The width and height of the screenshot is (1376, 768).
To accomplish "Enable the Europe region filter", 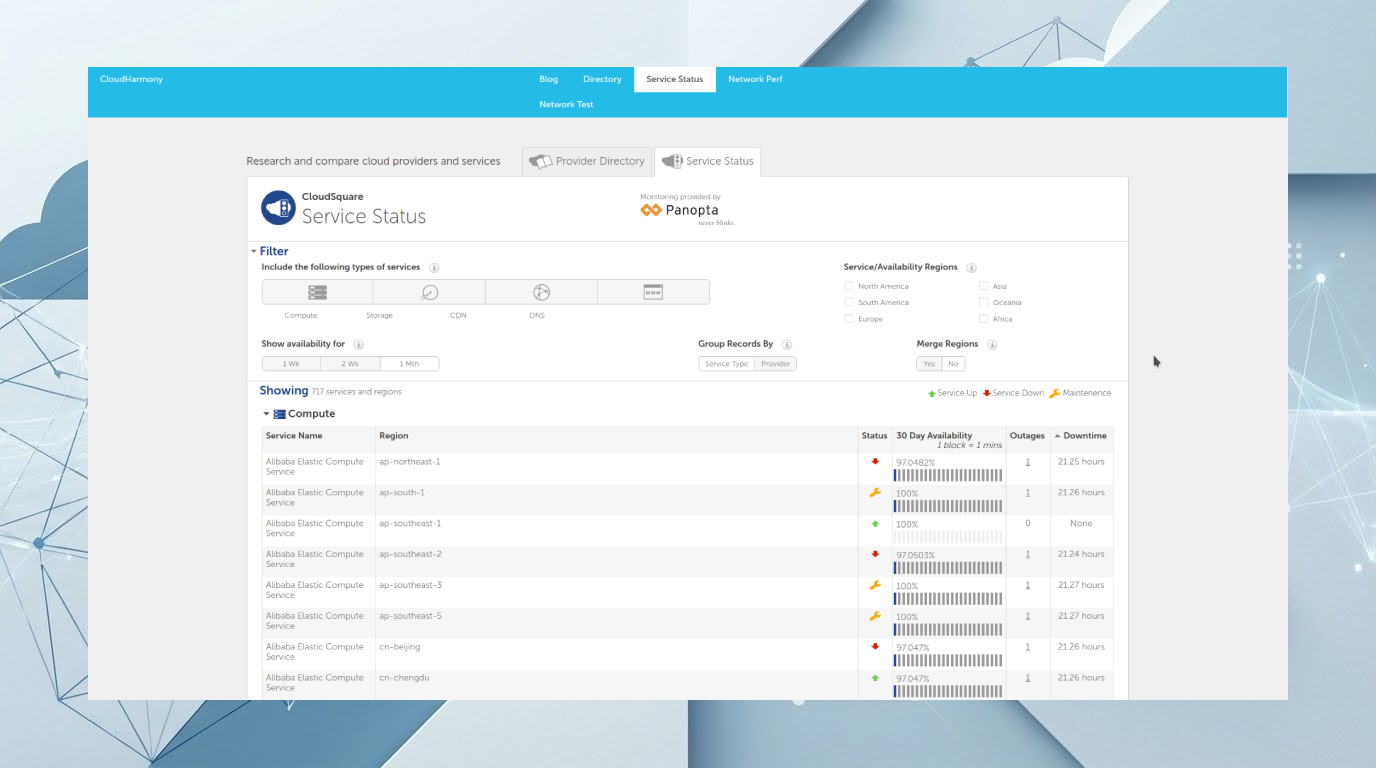I will [847, 318].
